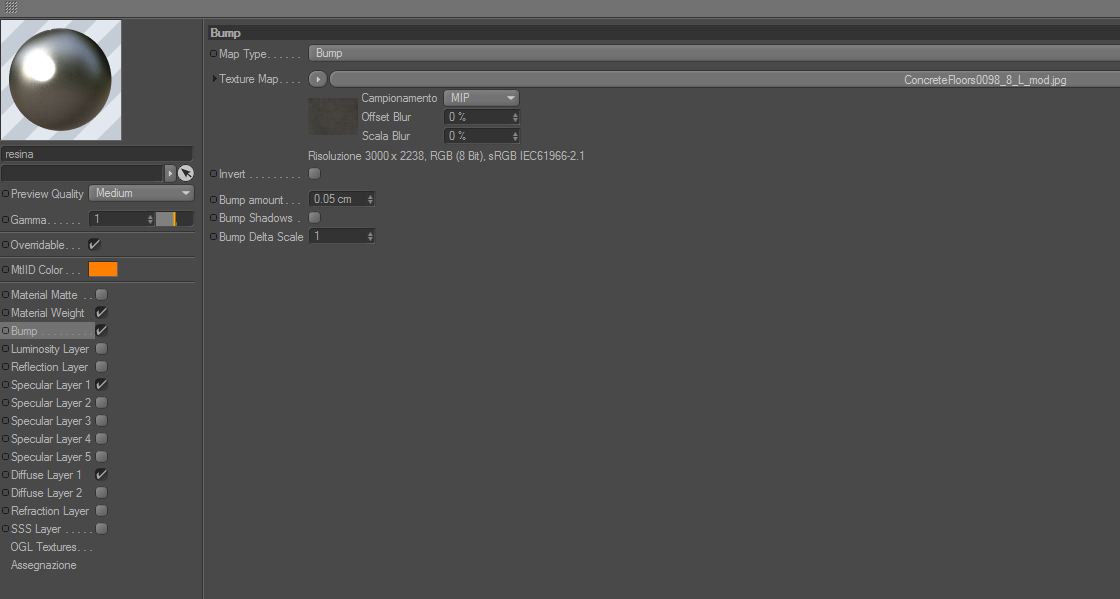Click the orange MtlID Color swatch
The image size is (1120, 599).
(103, 270)
